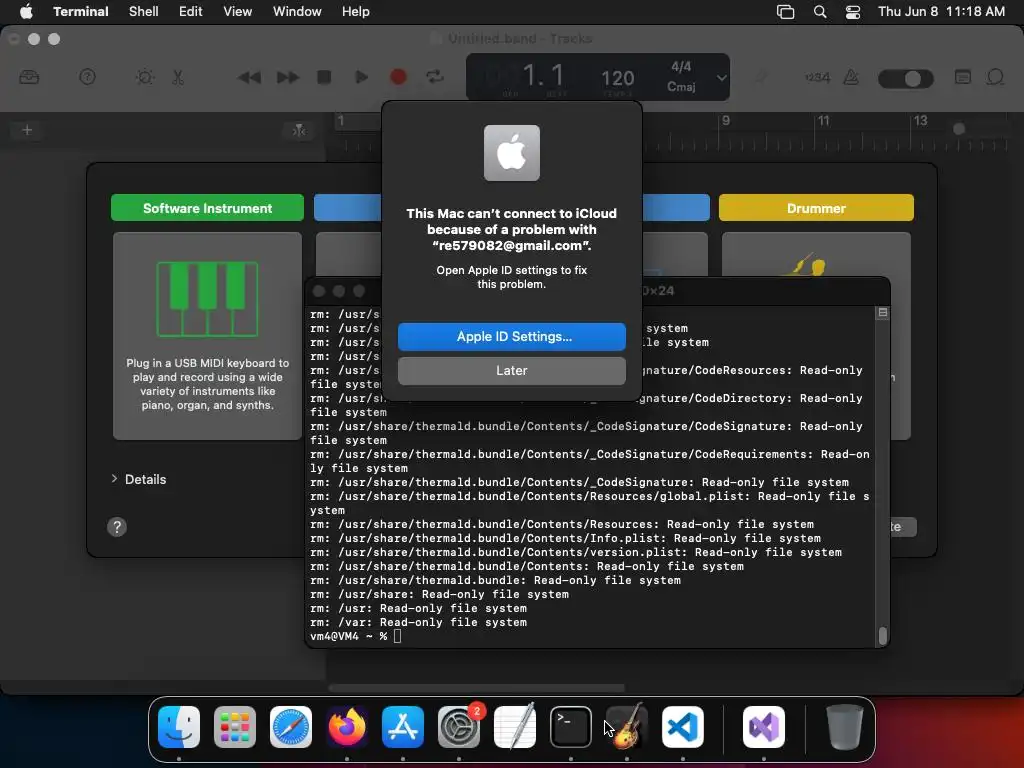Expand the Details disclosure triangle
The image size is (1024, 768).
(114, 479)
